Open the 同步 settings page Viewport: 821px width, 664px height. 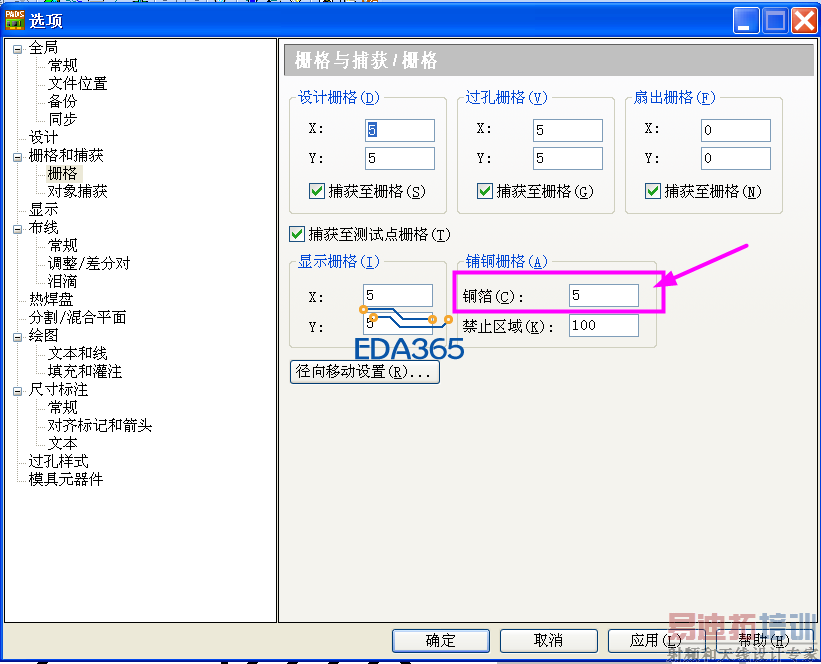(x=63, y=119)
